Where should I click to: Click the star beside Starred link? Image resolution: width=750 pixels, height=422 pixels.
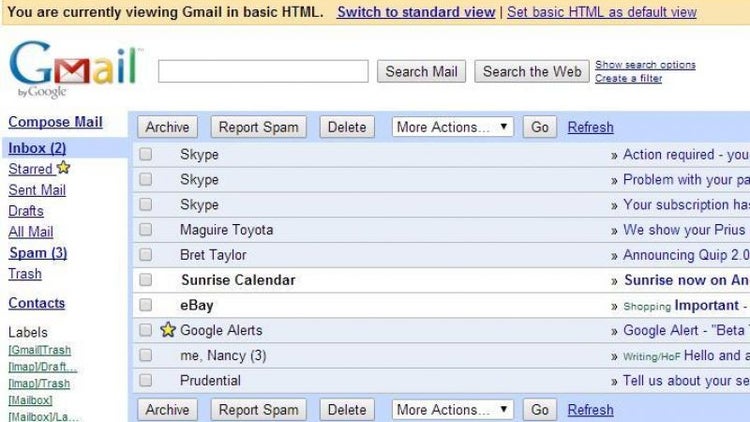(63, 167)
